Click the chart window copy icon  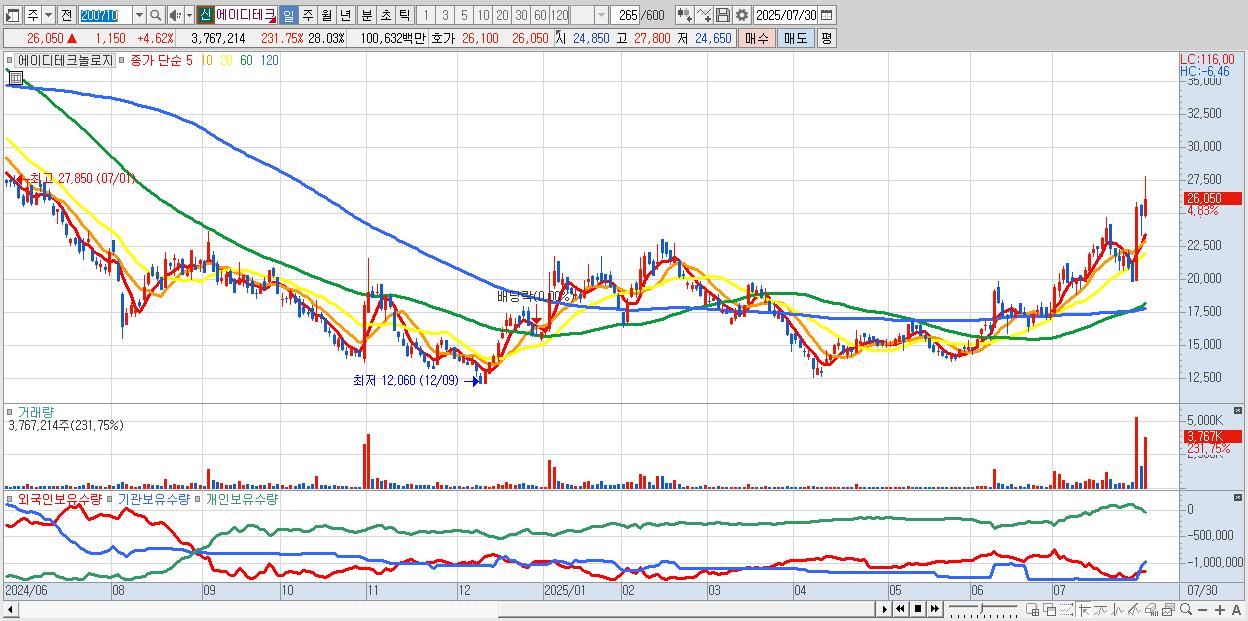click(x=1168, y=609)
